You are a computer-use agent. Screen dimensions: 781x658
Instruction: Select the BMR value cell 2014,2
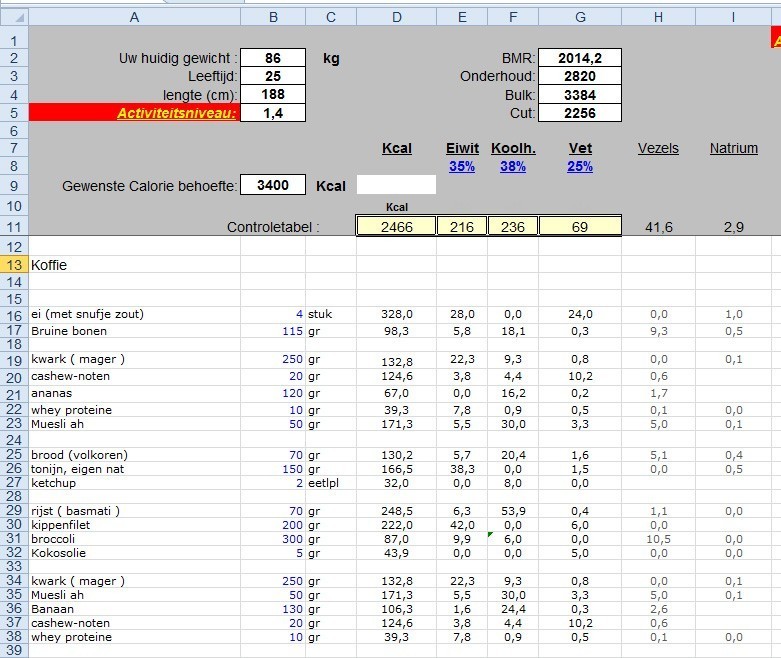[580, 58]
